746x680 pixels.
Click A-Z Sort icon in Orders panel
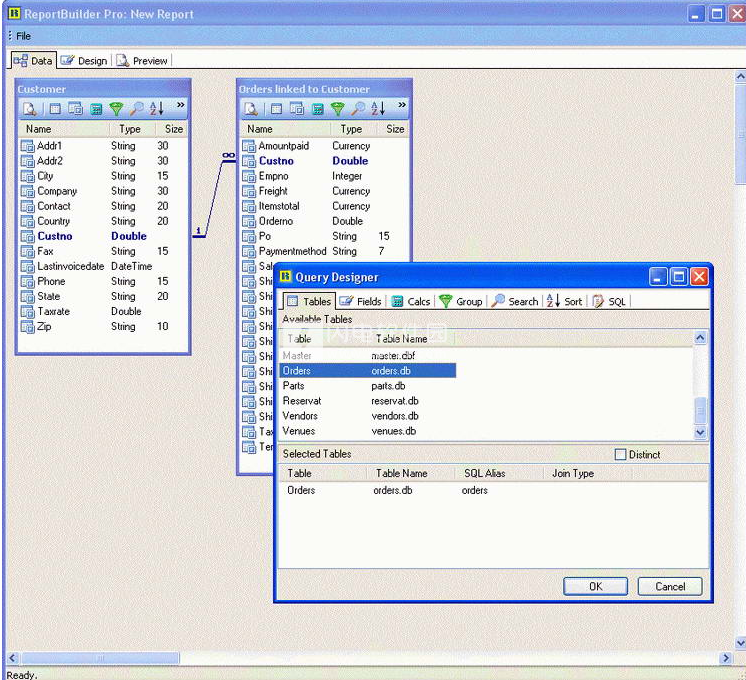pyautogui.click(x=378, y=109)
